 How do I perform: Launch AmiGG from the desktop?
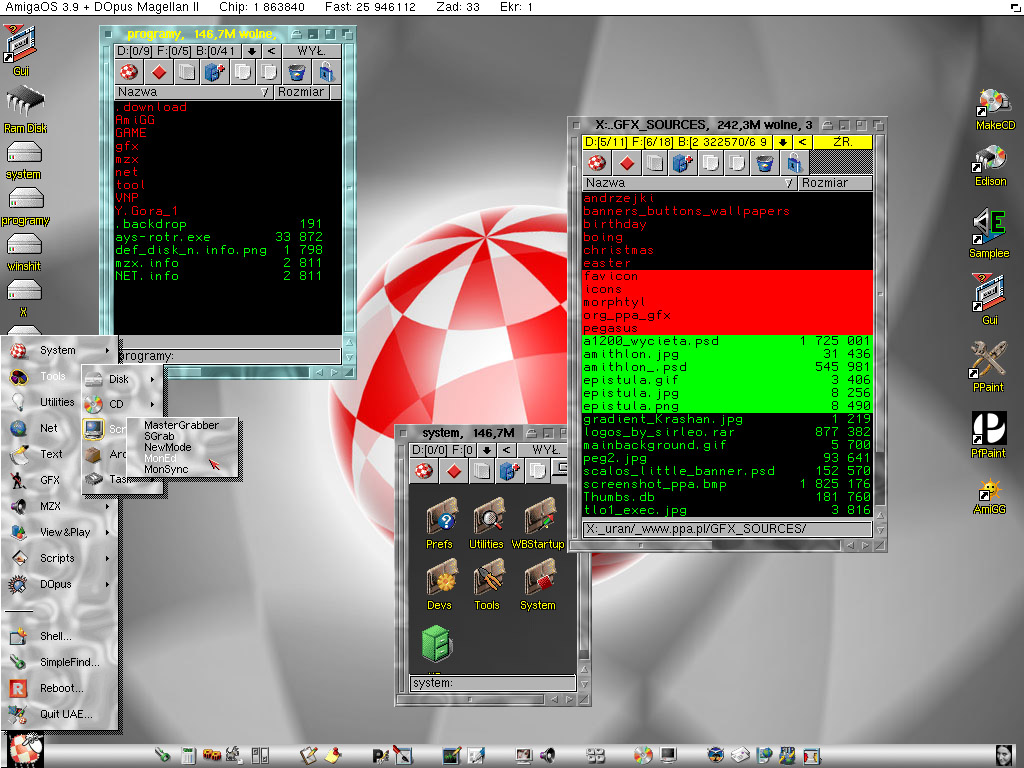(989, 496)
